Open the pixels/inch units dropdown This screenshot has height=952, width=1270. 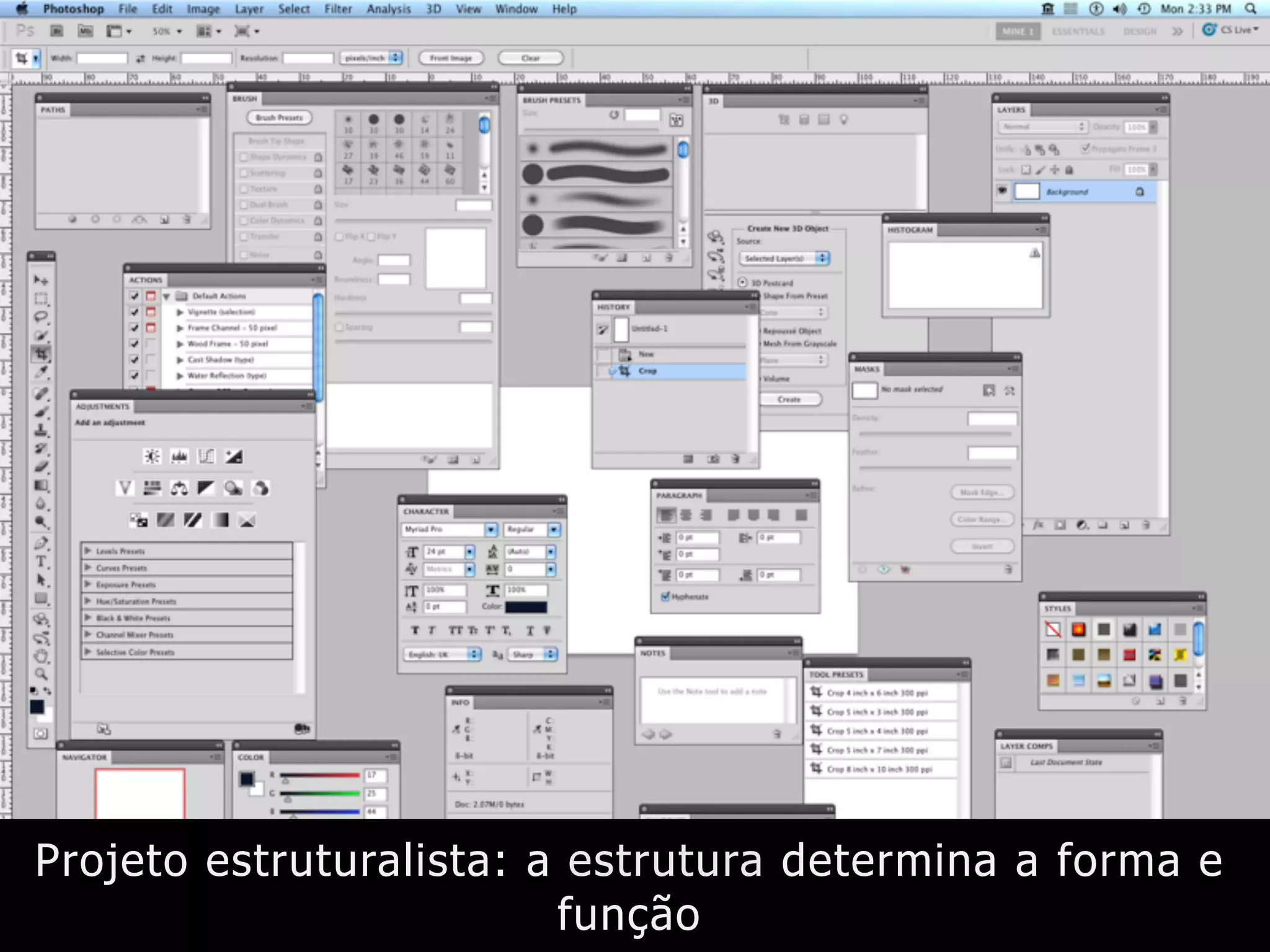point(371,58)
